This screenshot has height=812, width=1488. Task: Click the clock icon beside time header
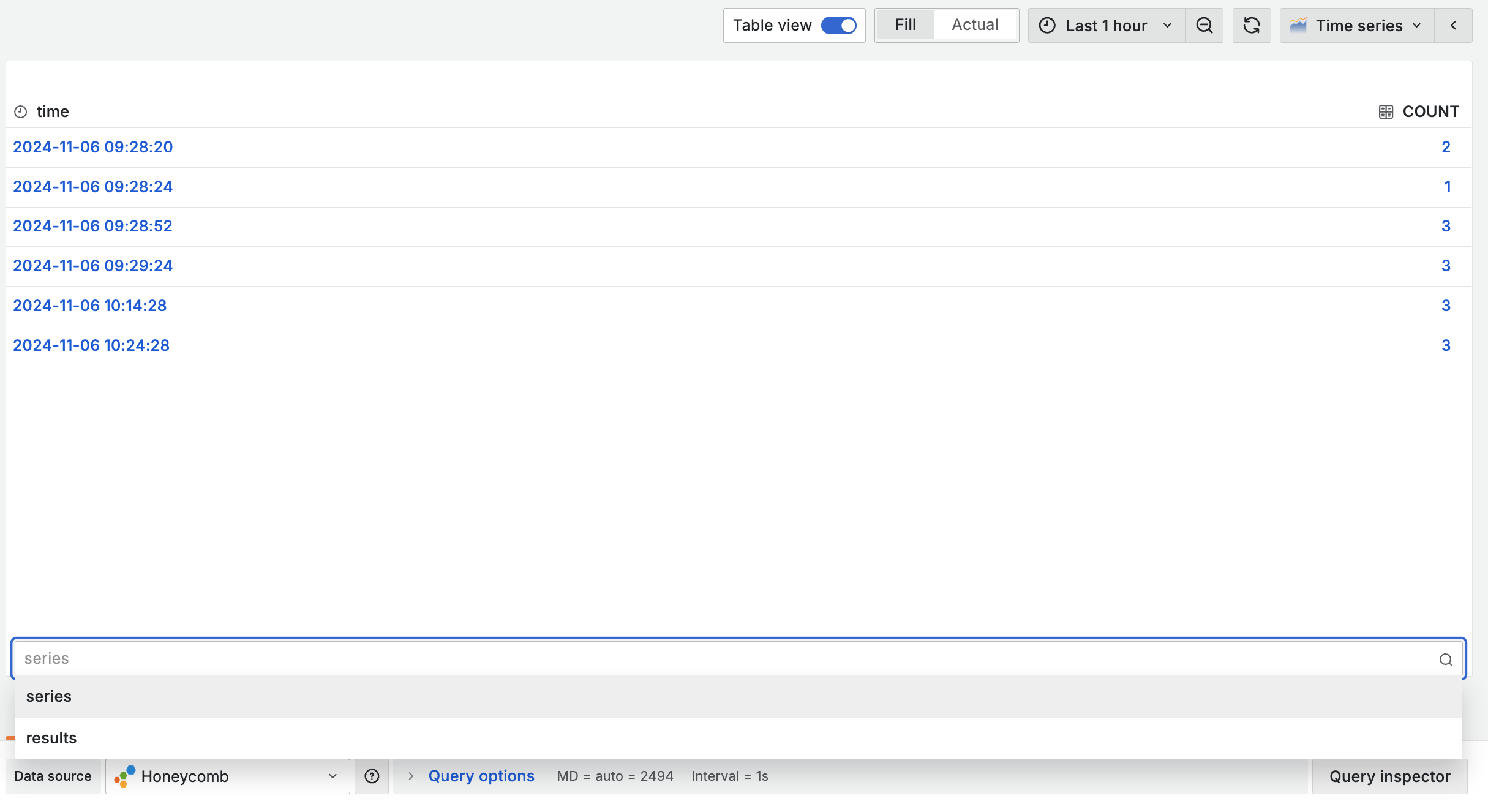pyautogui.click(x=21, y=112)
